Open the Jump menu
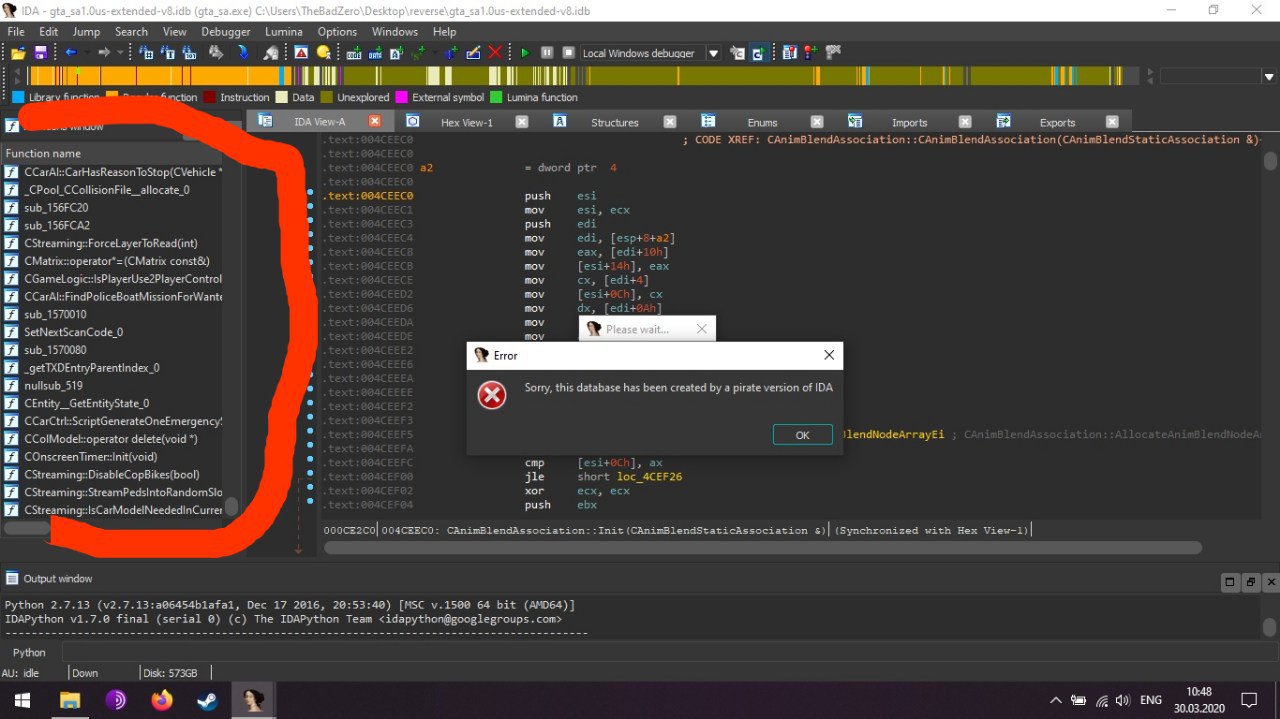1280x719 pixels. (x=86, y=32)
